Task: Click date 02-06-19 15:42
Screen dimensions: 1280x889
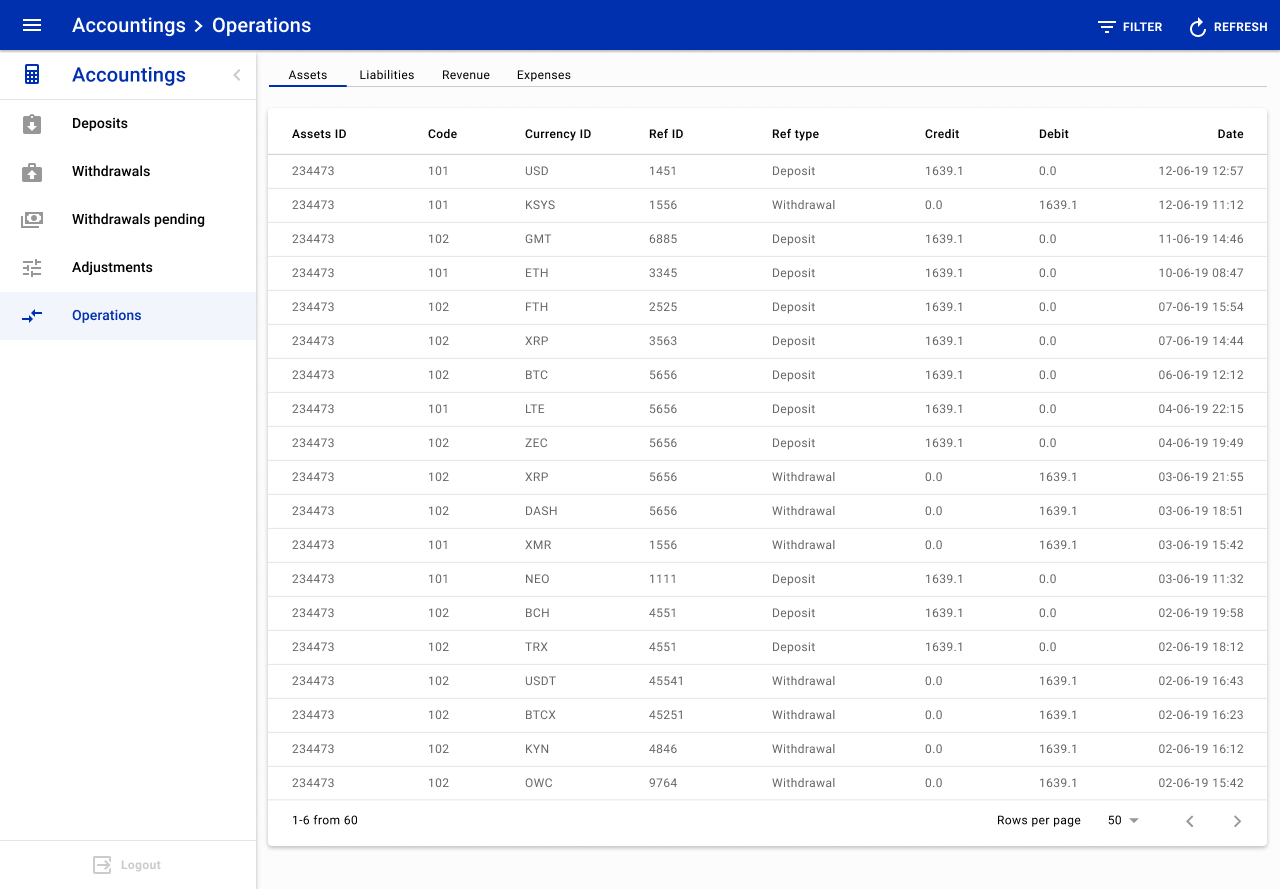Action: tap(1201, 783)
